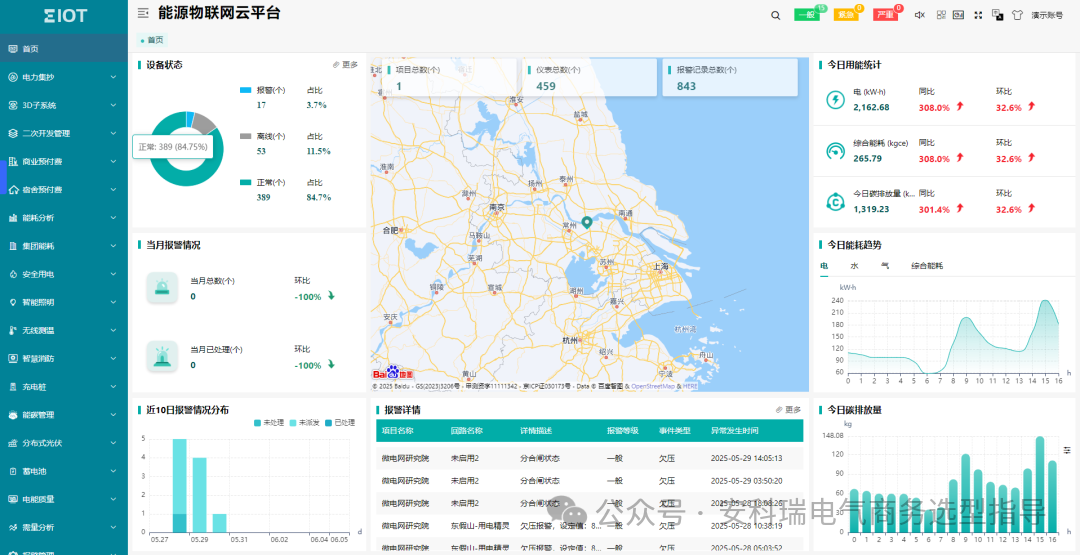
Task: Toggle the 未处理 legend entry
Action: click(x=269, y=423)
